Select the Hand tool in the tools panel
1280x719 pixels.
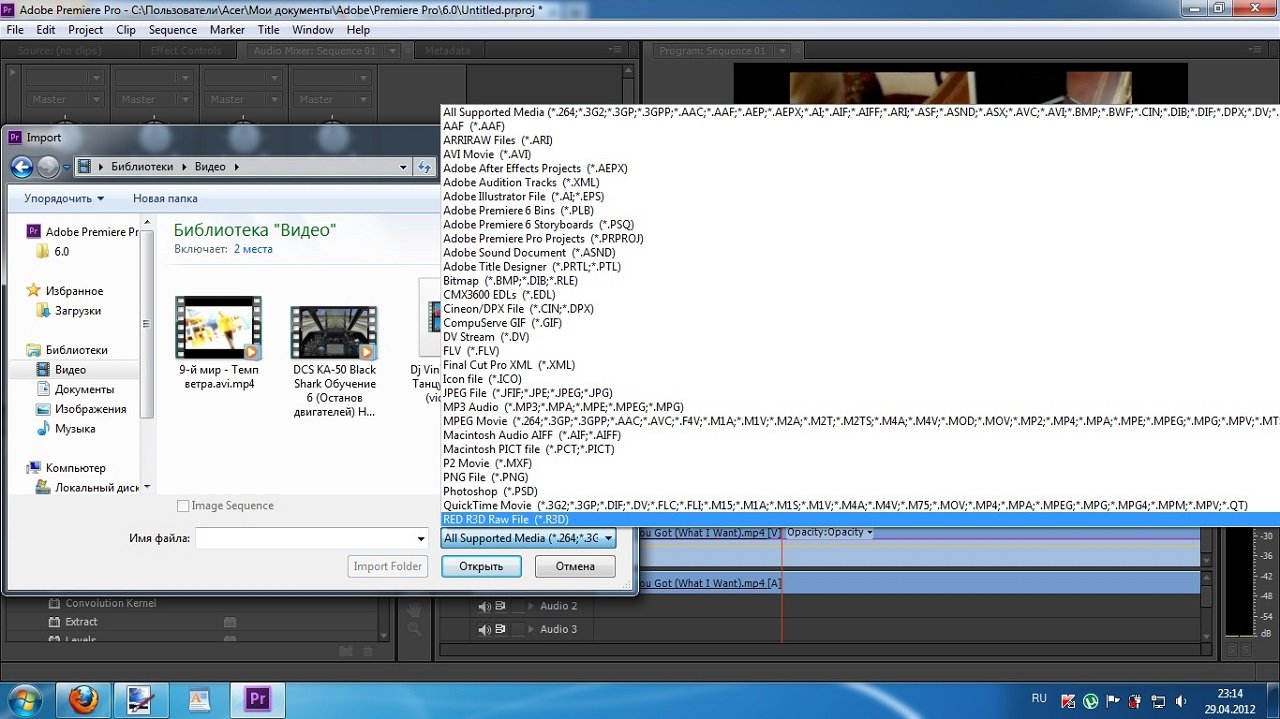click(414, 607)
